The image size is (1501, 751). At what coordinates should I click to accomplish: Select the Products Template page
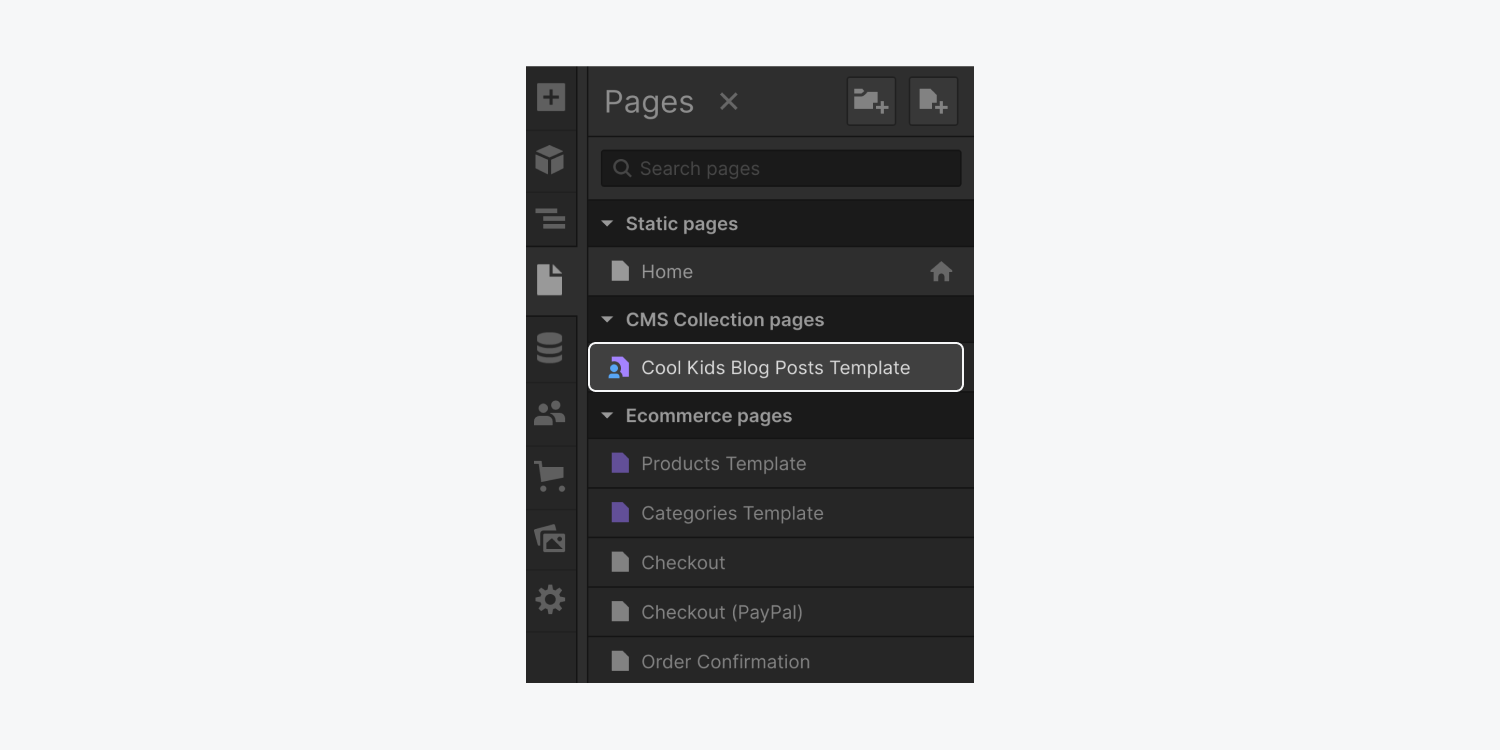click(x=723, y=464)
